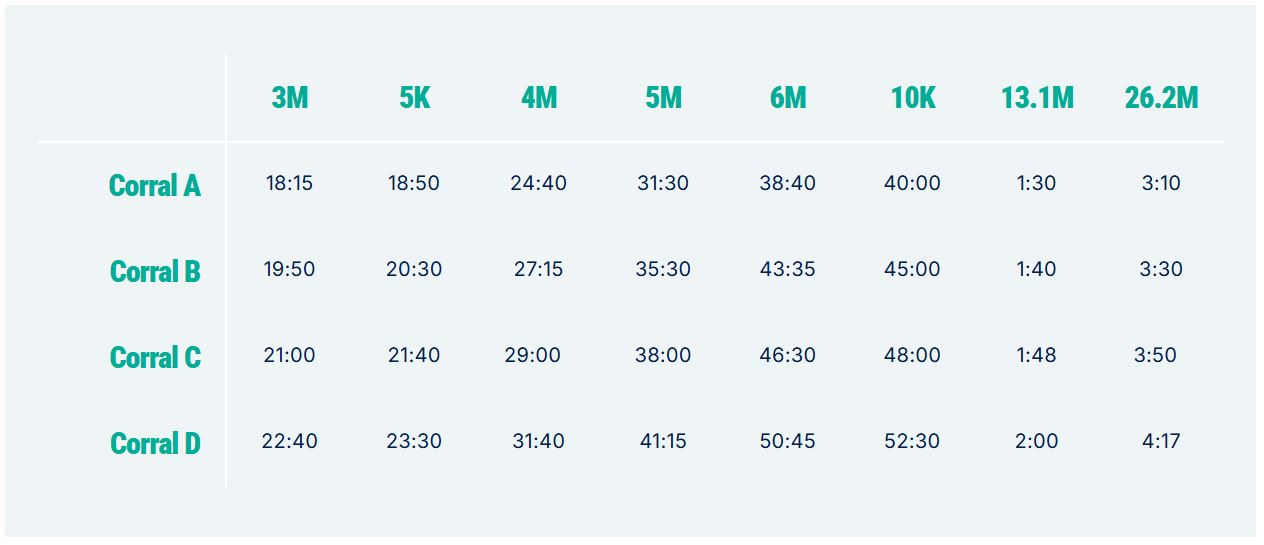Image resolution: width=1264 pixels, height=545 pixels.
Task: Click Corral D marathon time 4:17
Action: click(x=1161, y=441)
